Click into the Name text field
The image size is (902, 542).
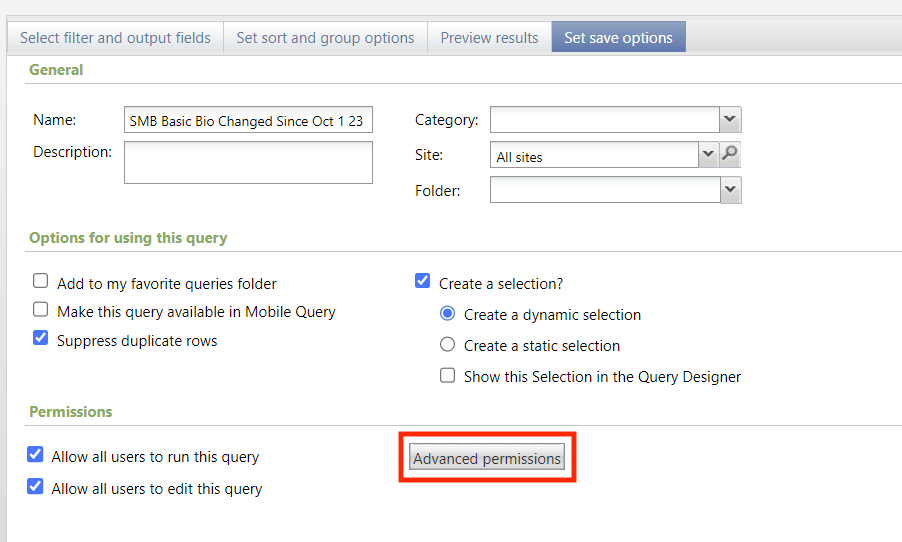click(x=248, y=120)
